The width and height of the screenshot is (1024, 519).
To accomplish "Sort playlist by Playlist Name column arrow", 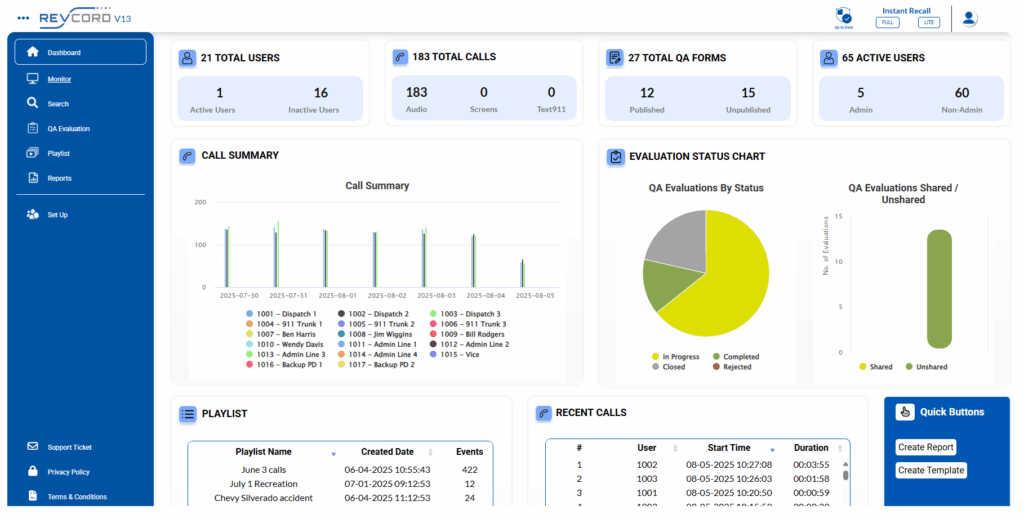I will tap(333, 454).
